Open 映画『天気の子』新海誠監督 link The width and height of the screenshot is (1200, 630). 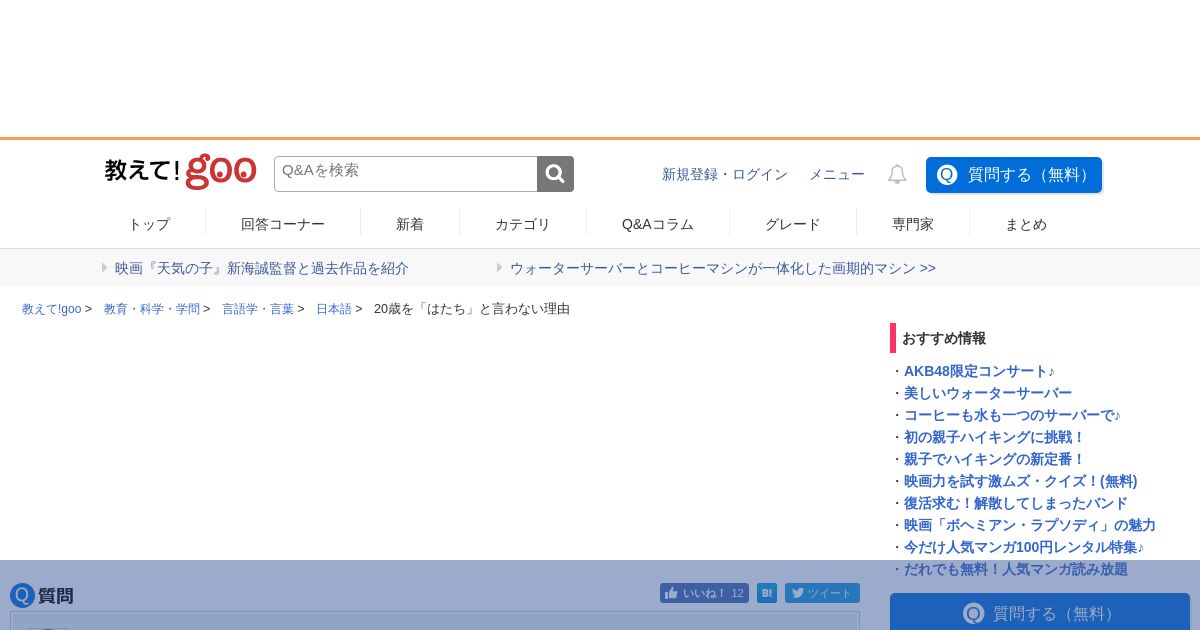(262, 268)
